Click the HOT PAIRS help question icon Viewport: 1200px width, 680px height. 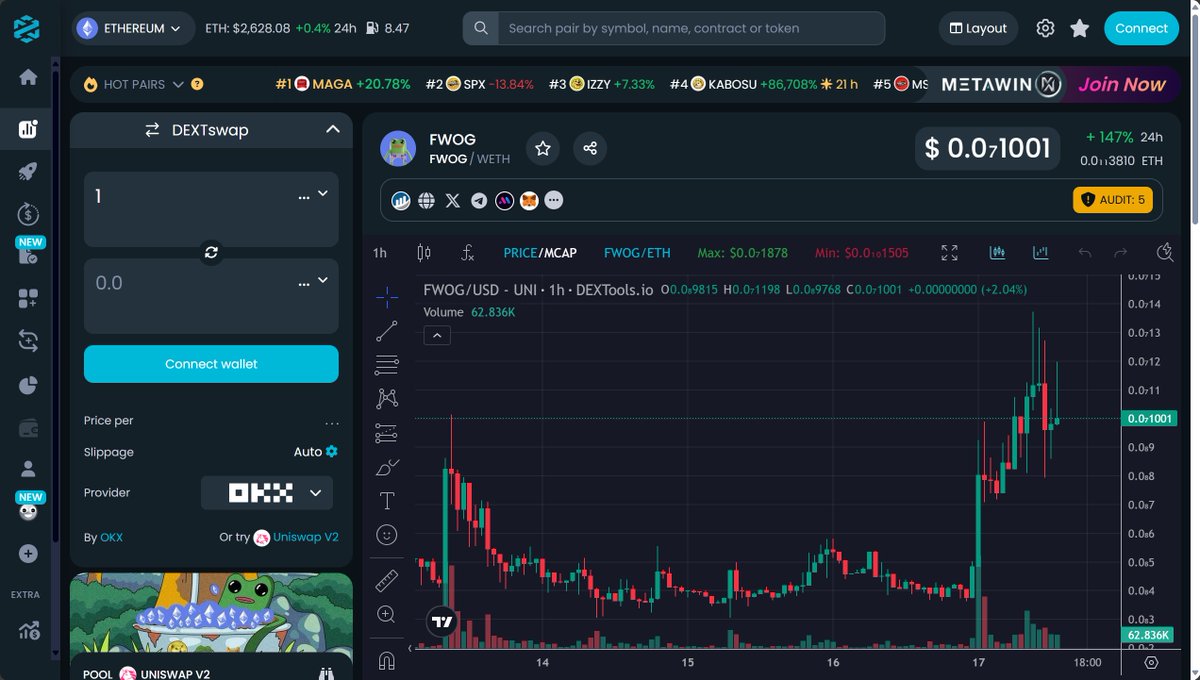(x=197, y=85)
